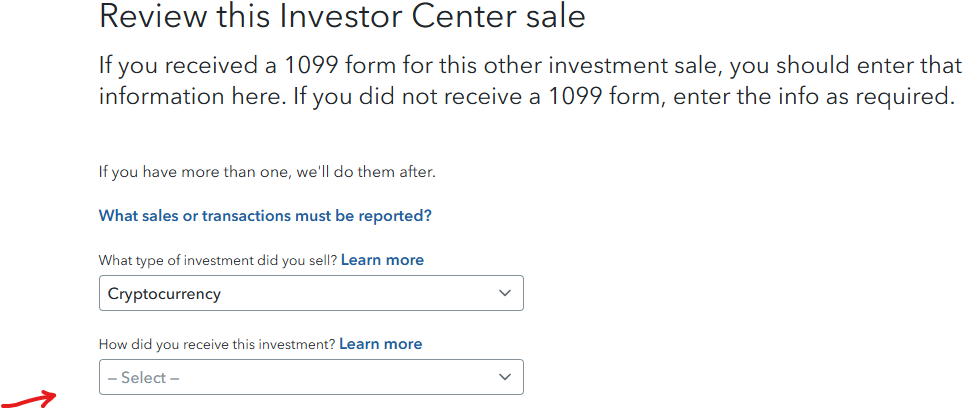Click Learn more beside investment type question
The width and height of the screenshot is (969, 413).
382,260
